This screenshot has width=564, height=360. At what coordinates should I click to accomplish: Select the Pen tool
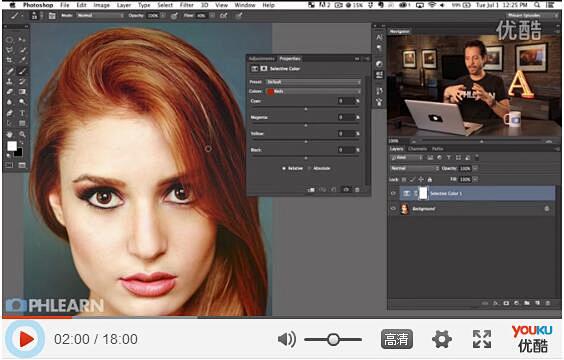[10, 113]
